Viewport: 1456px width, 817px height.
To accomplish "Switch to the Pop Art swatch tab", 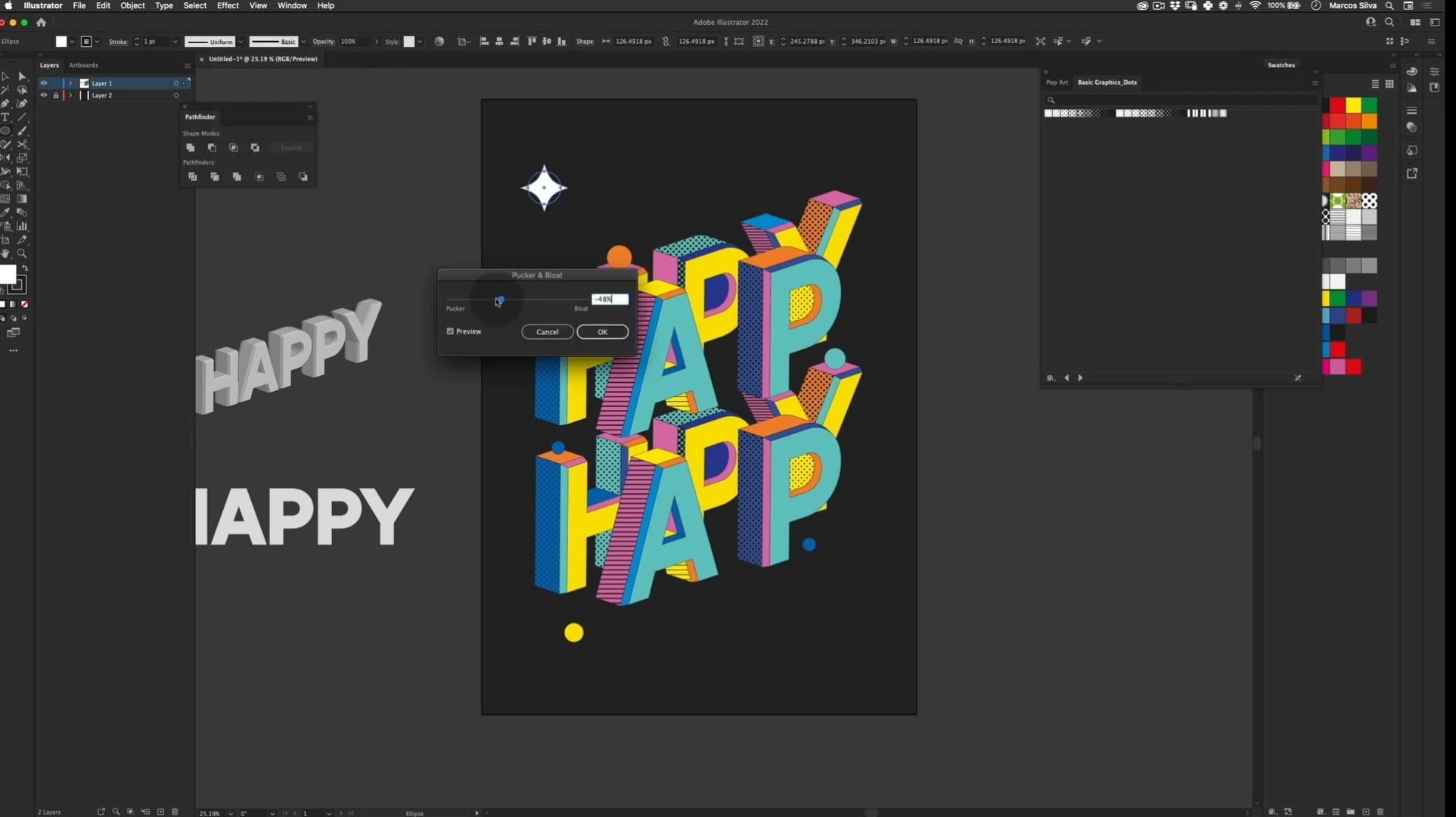I will [x=1057, y=82].
